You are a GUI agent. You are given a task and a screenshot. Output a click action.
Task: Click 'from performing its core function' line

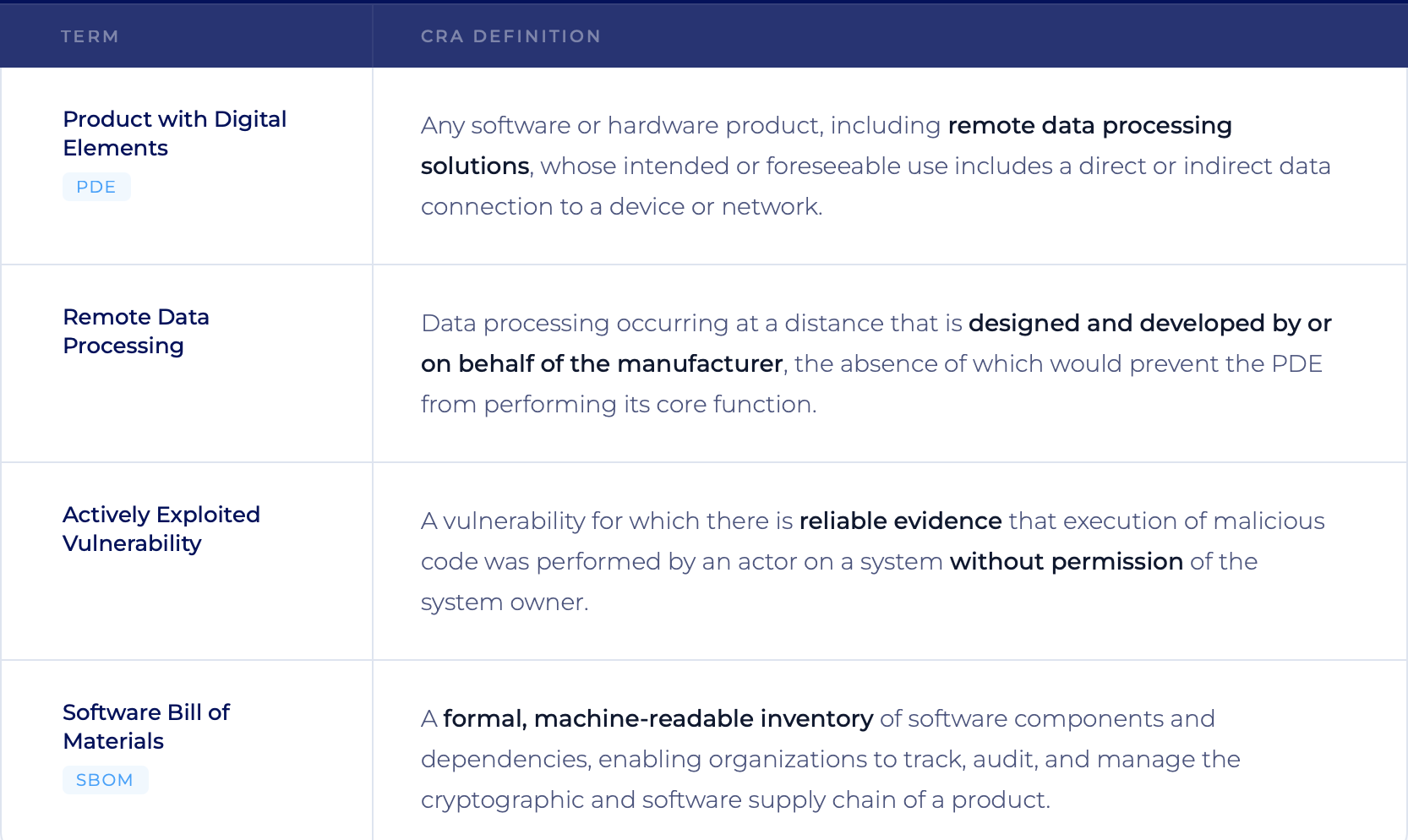tap(618, 405)
